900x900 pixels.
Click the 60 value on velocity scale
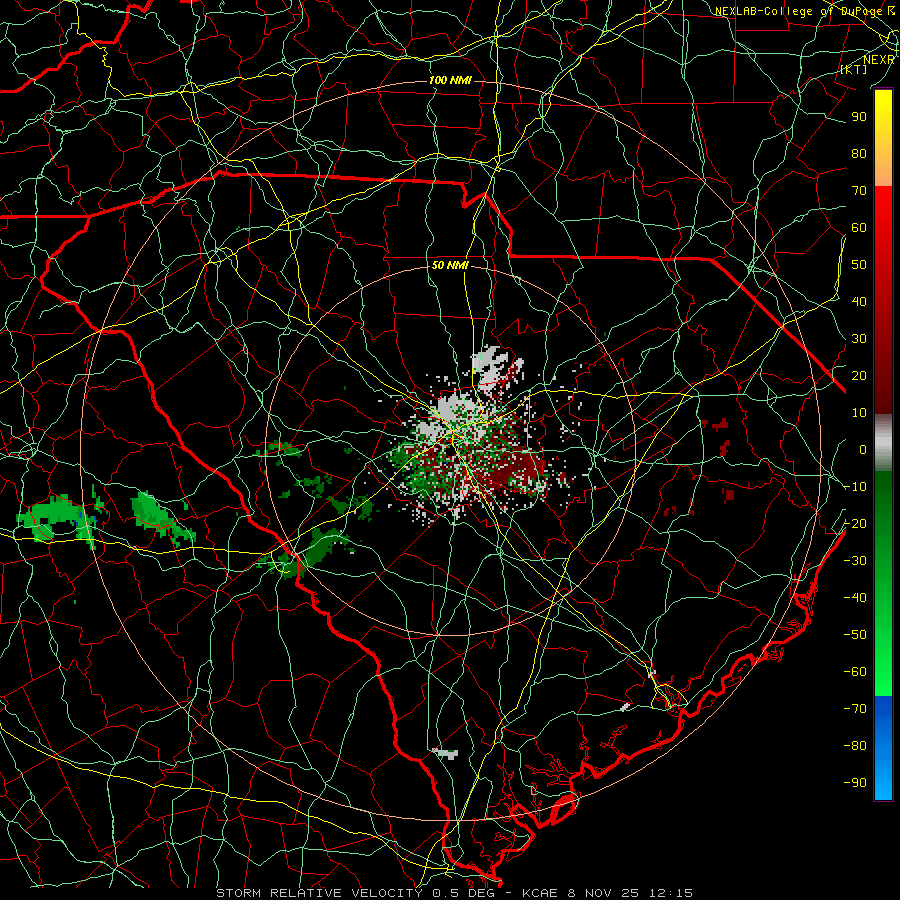[x=859, y=228]
